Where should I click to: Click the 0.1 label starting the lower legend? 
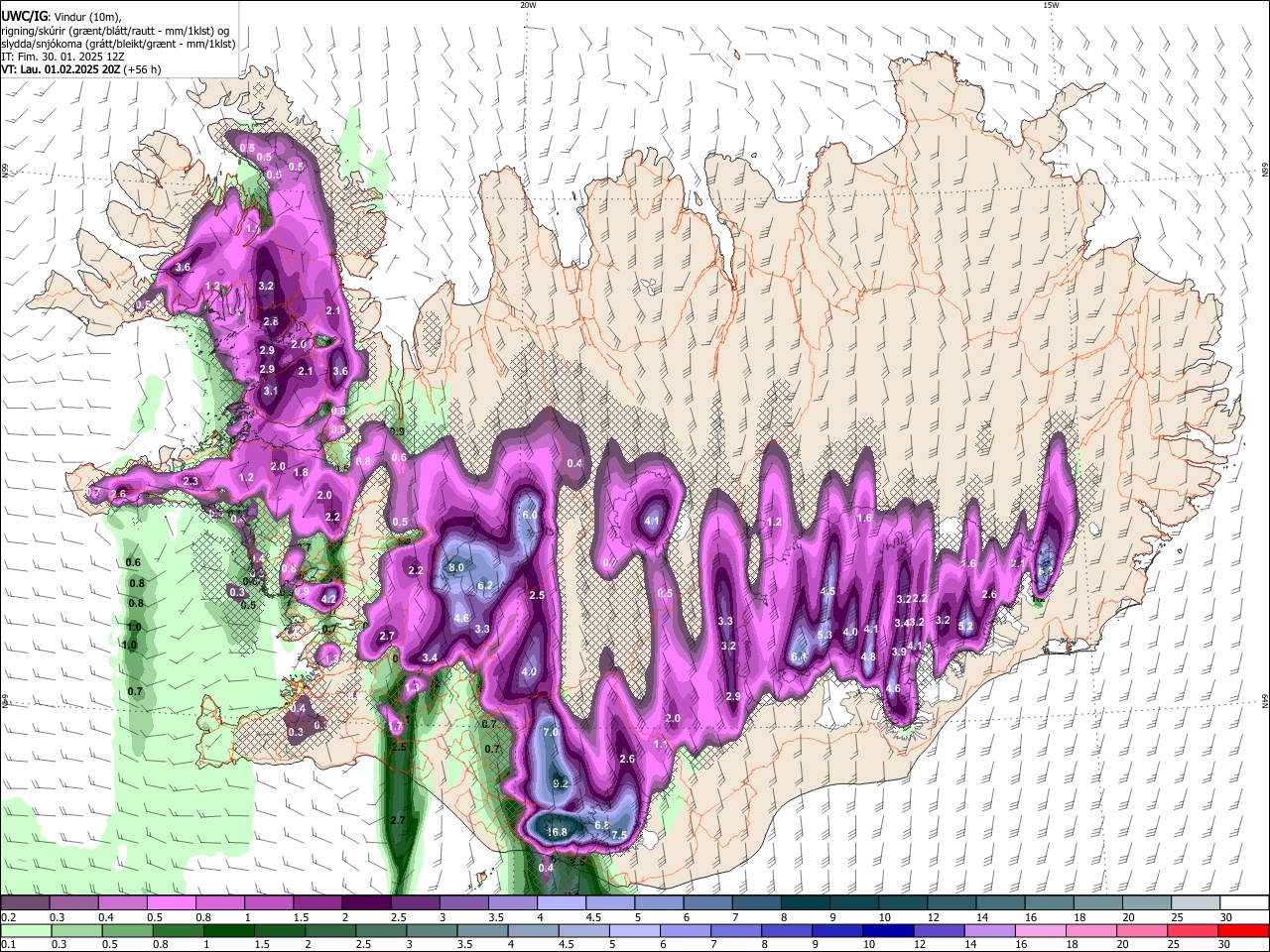8,945
